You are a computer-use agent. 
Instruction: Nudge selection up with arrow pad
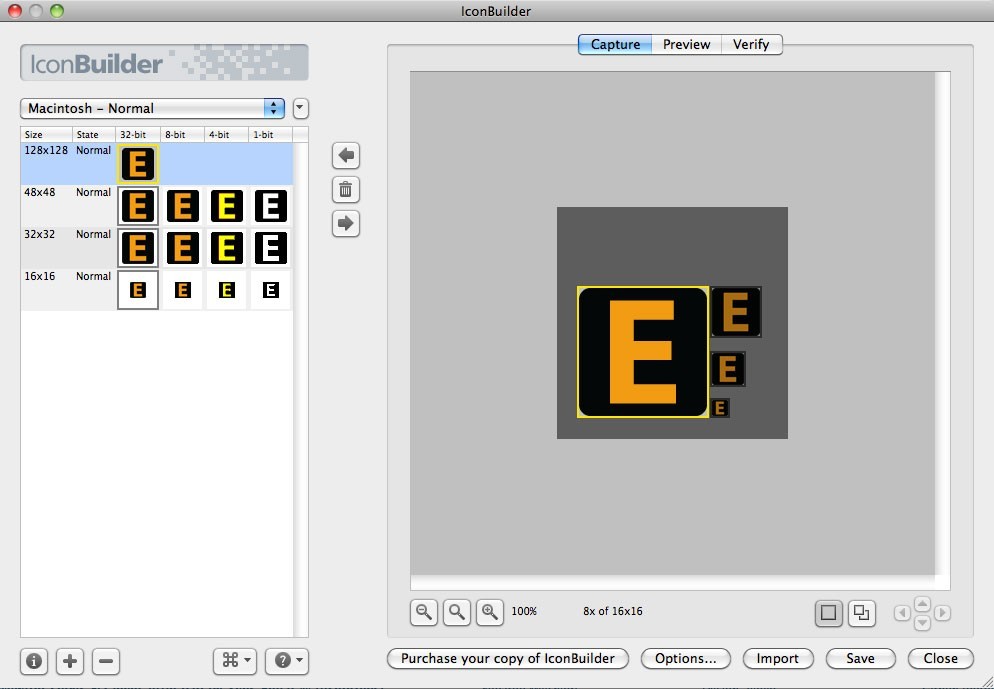click(922, 603)
